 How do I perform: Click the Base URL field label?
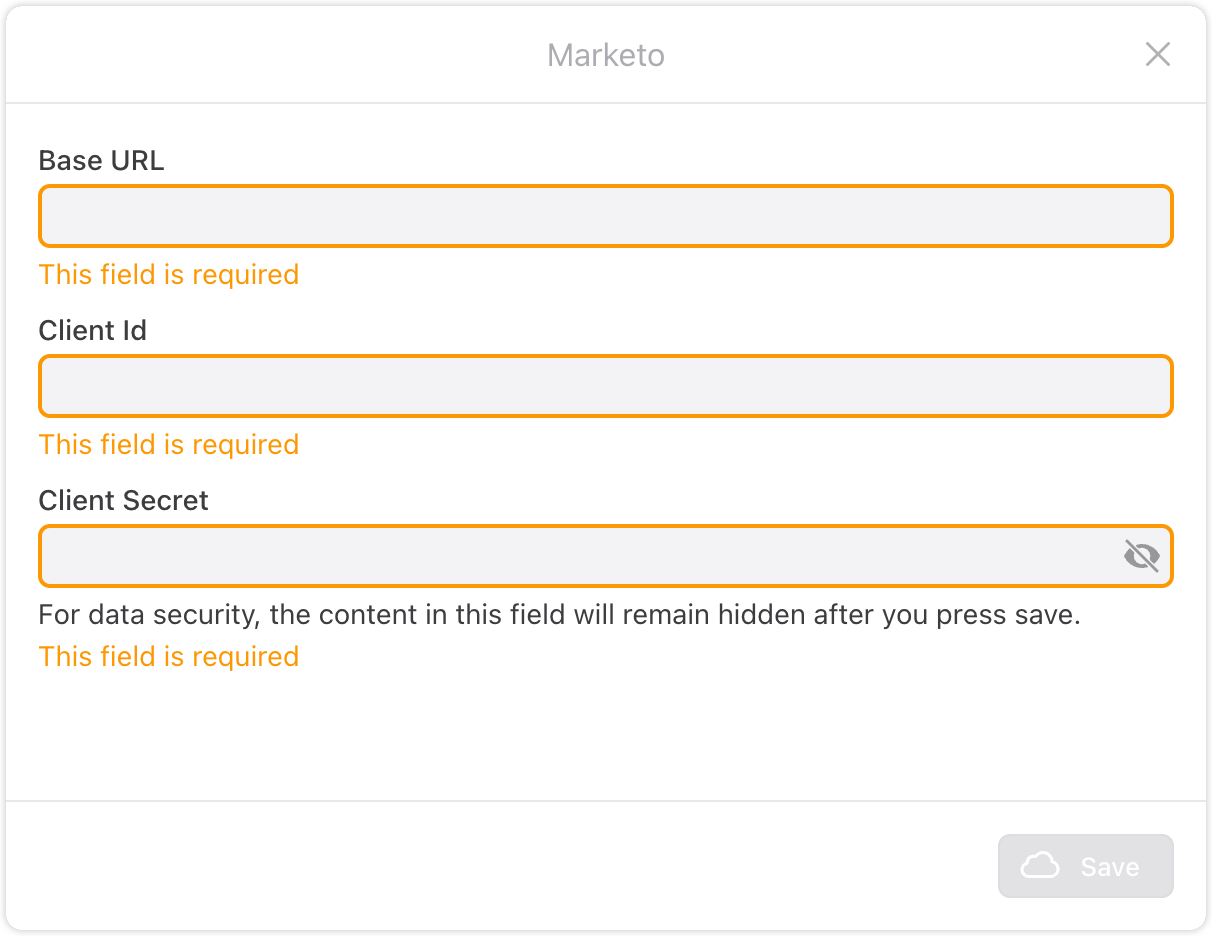(x=101, y=160)
